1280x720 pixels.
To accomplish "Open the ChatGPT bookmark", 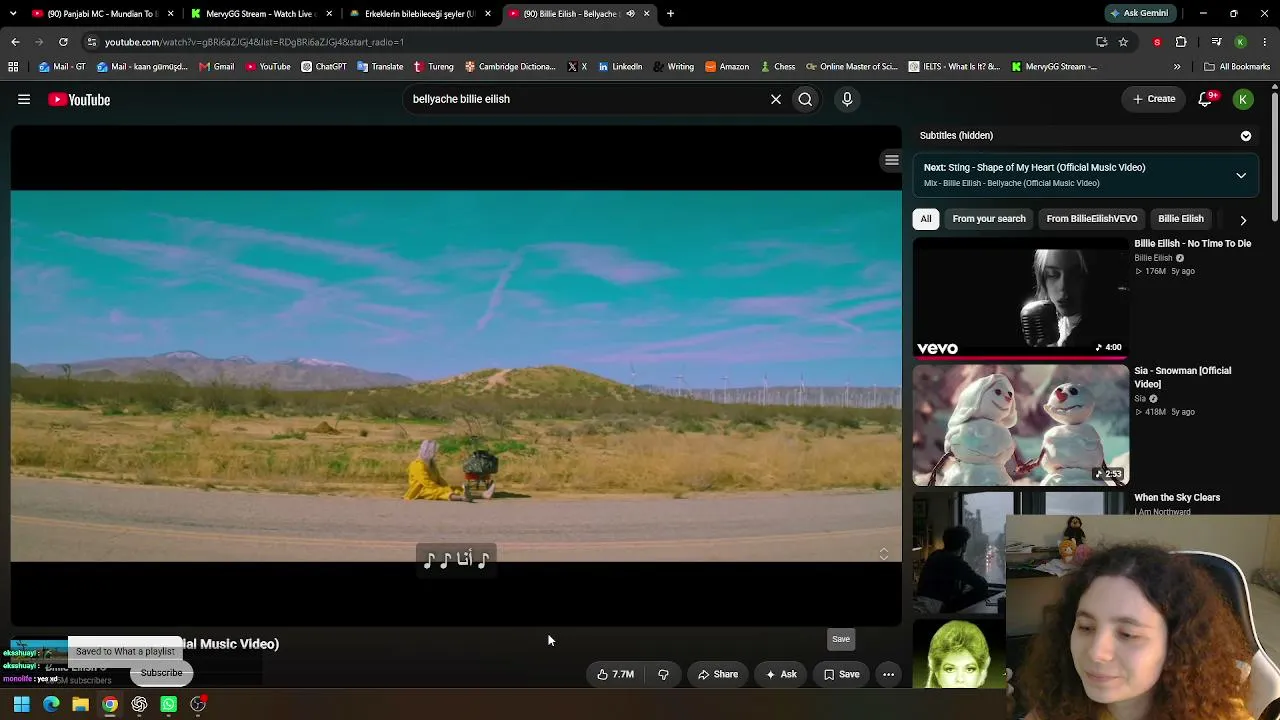I will [323, 67].
